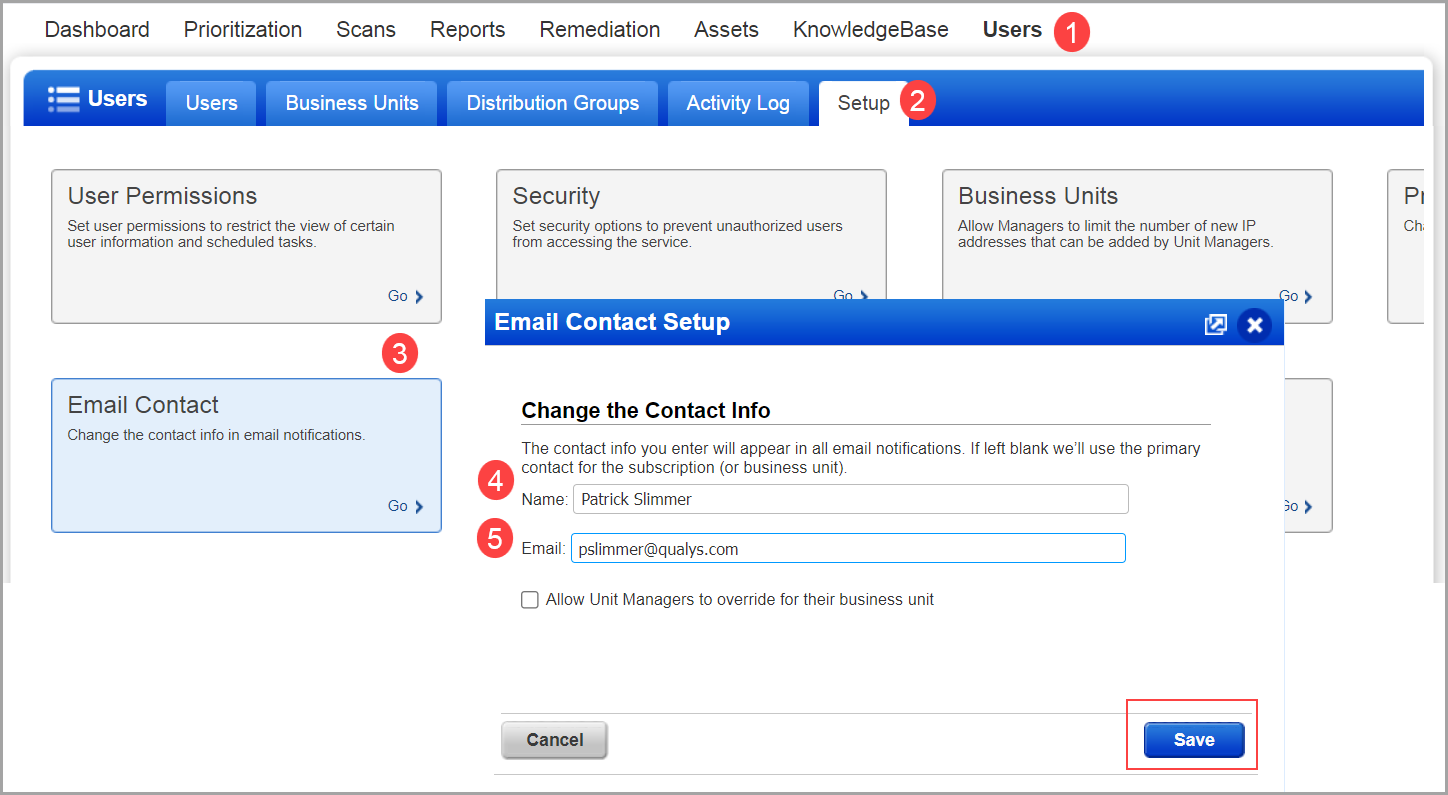Image resolution: width=1448 pixels, height=795 pixels.
Task: Click the Go link on User Permissions
Action: (398, 296)
